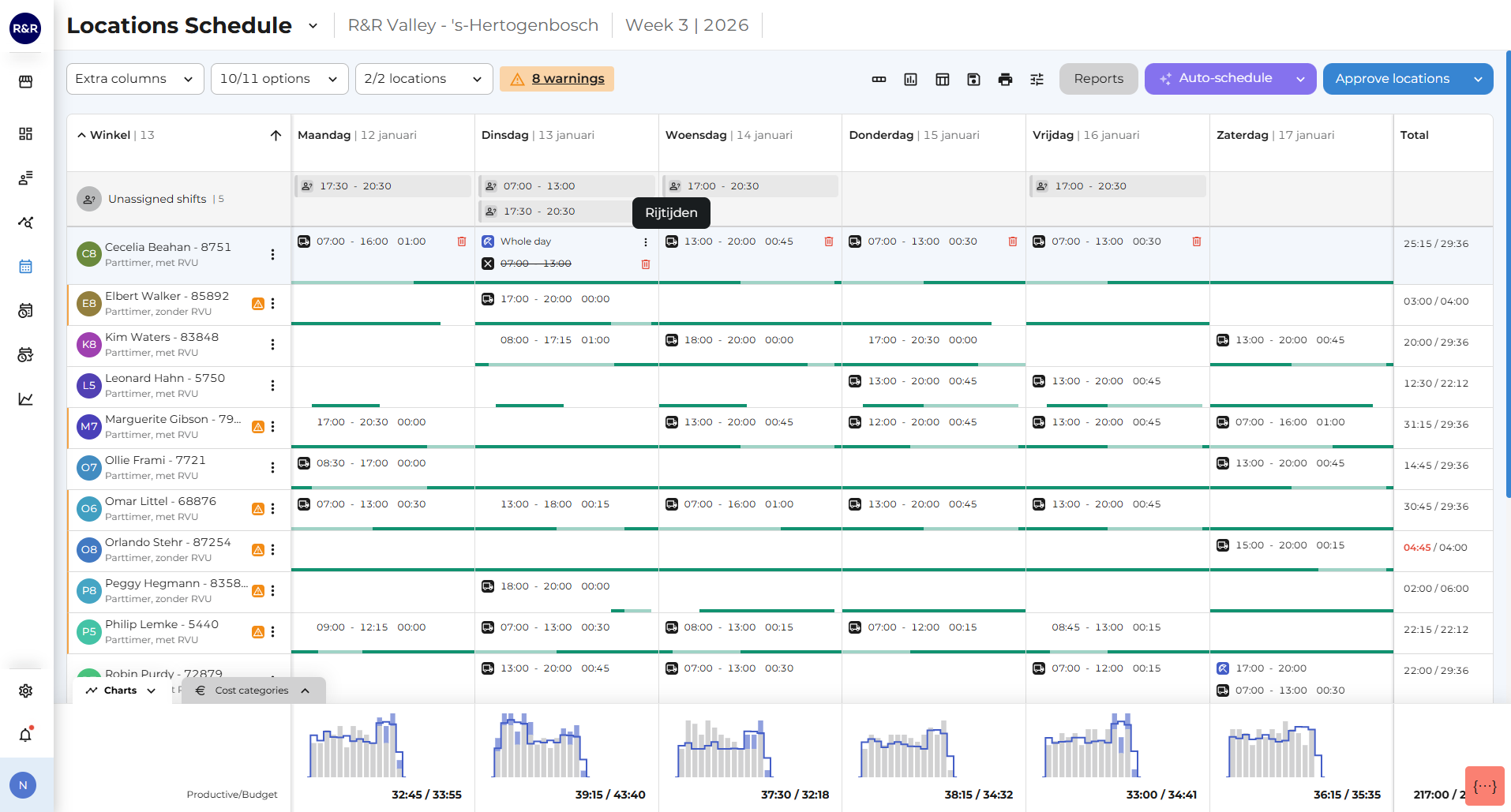Open the Charts tab at bottom
The image size is (1511, 812).
(122, 690)
